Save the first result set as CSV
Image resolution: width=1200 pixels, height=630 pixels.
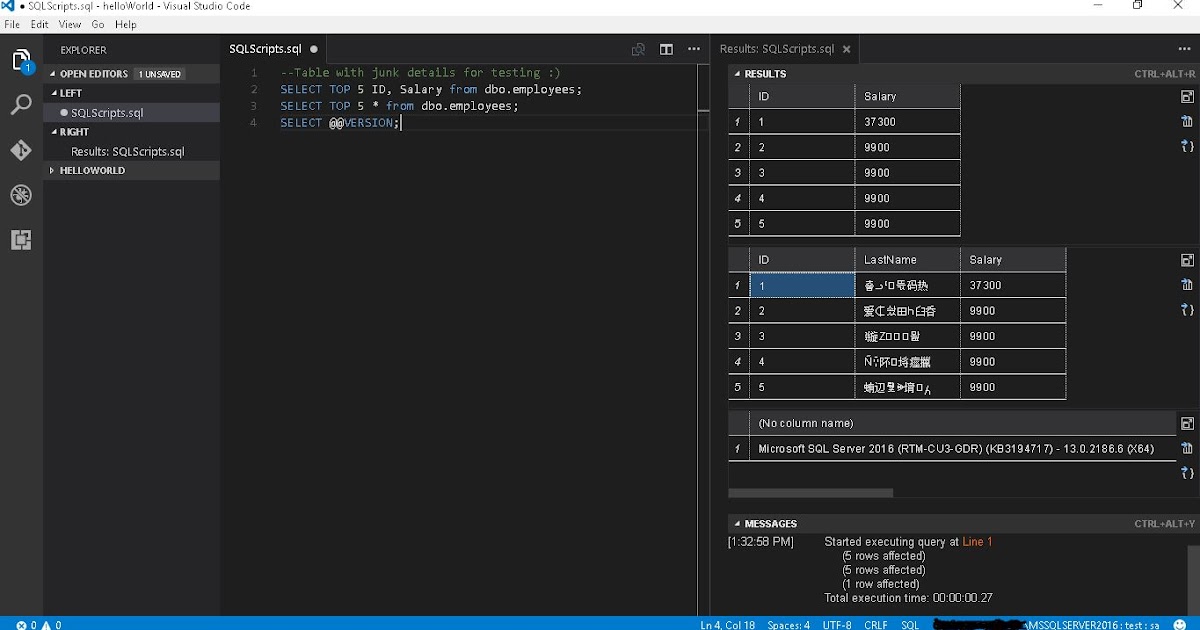click(x=1188, y=121)
